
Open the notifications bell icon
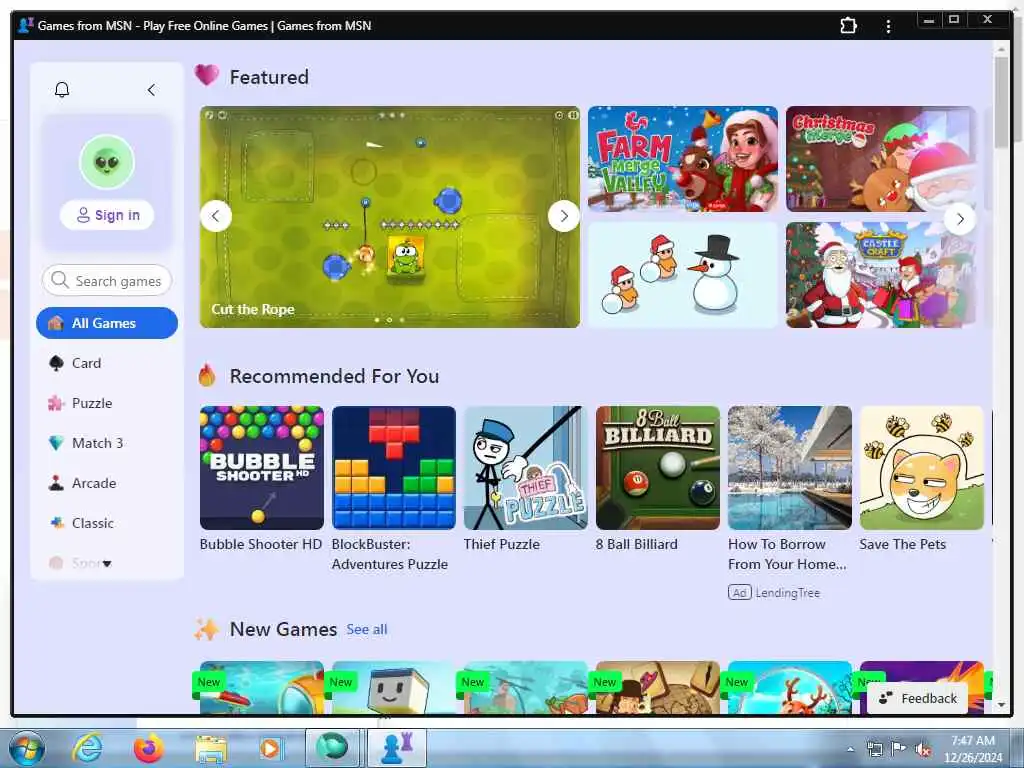(x=62, y=89)
